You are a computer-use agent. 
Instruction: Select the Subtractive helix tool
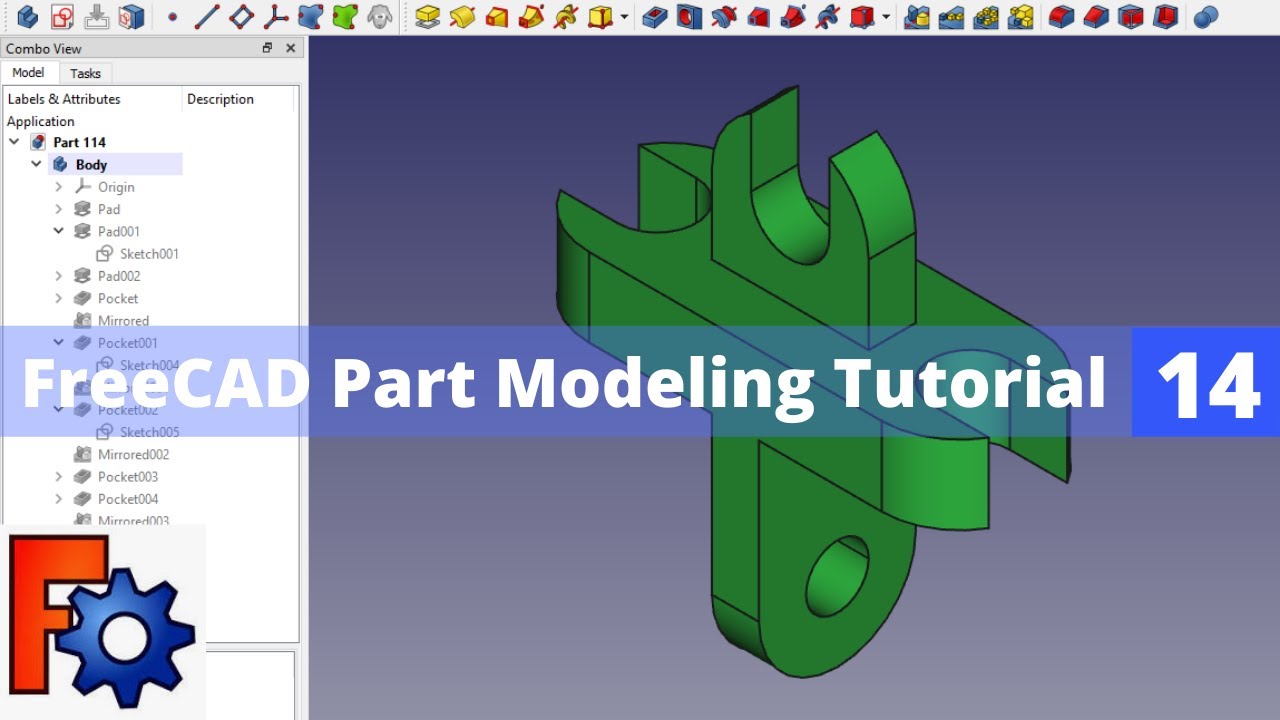(x=827, y=16)
